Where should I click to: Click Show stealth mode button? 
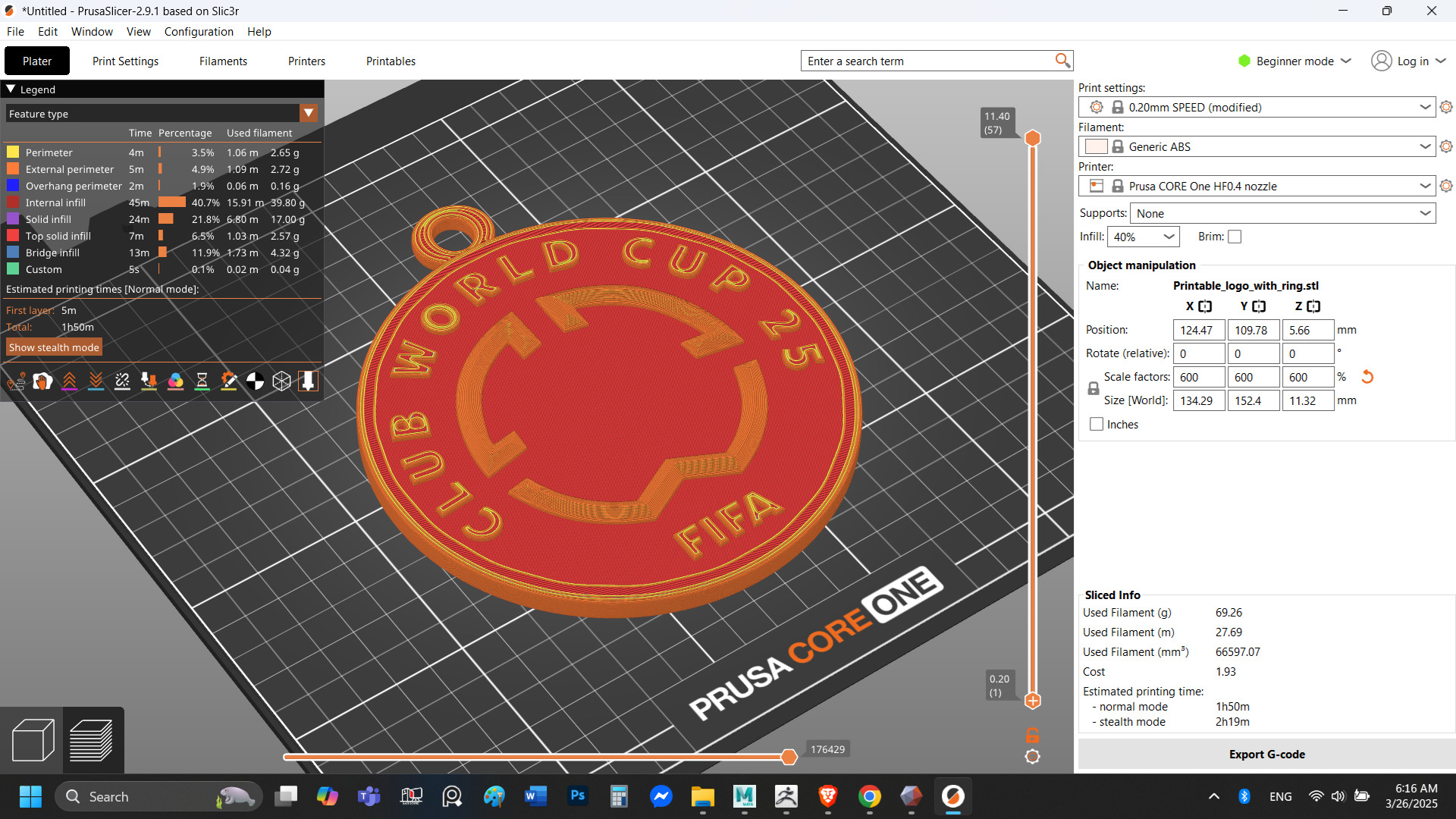(x=54, y=347)
